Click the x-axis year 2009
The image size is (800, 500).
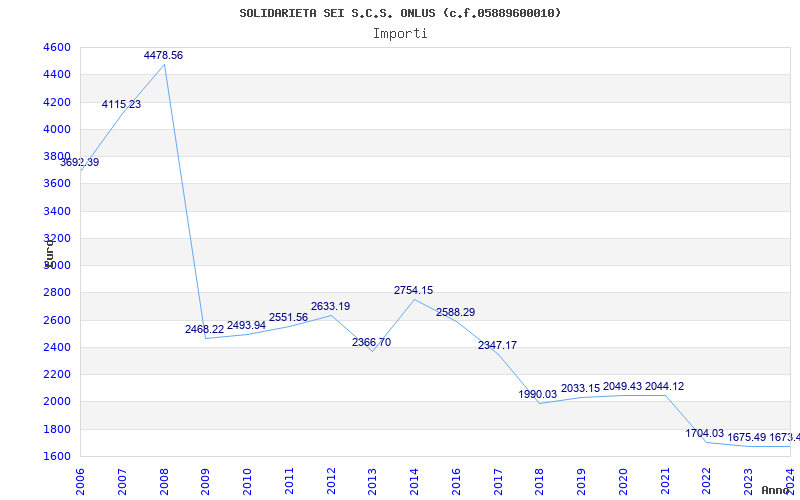pyautogui.click(x=206, y=482)
